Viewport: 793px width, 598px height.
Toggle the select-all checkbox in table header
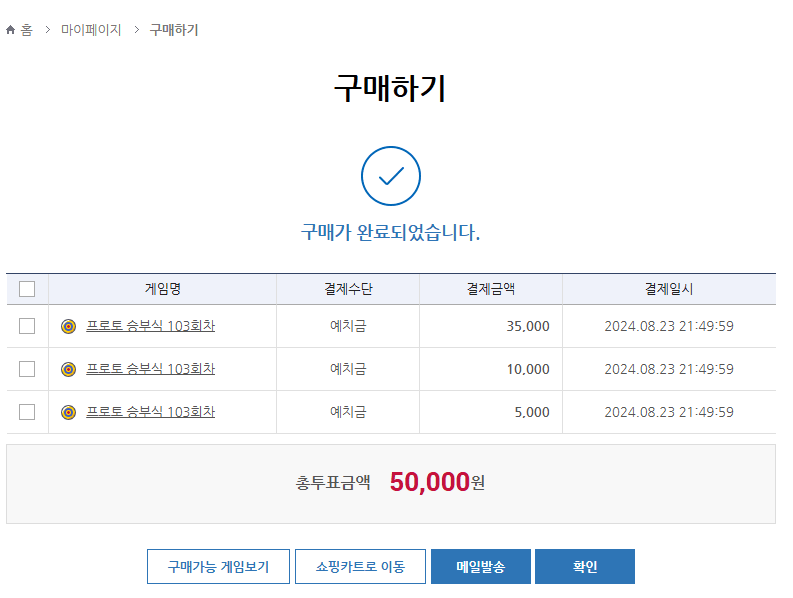[27, 289]
